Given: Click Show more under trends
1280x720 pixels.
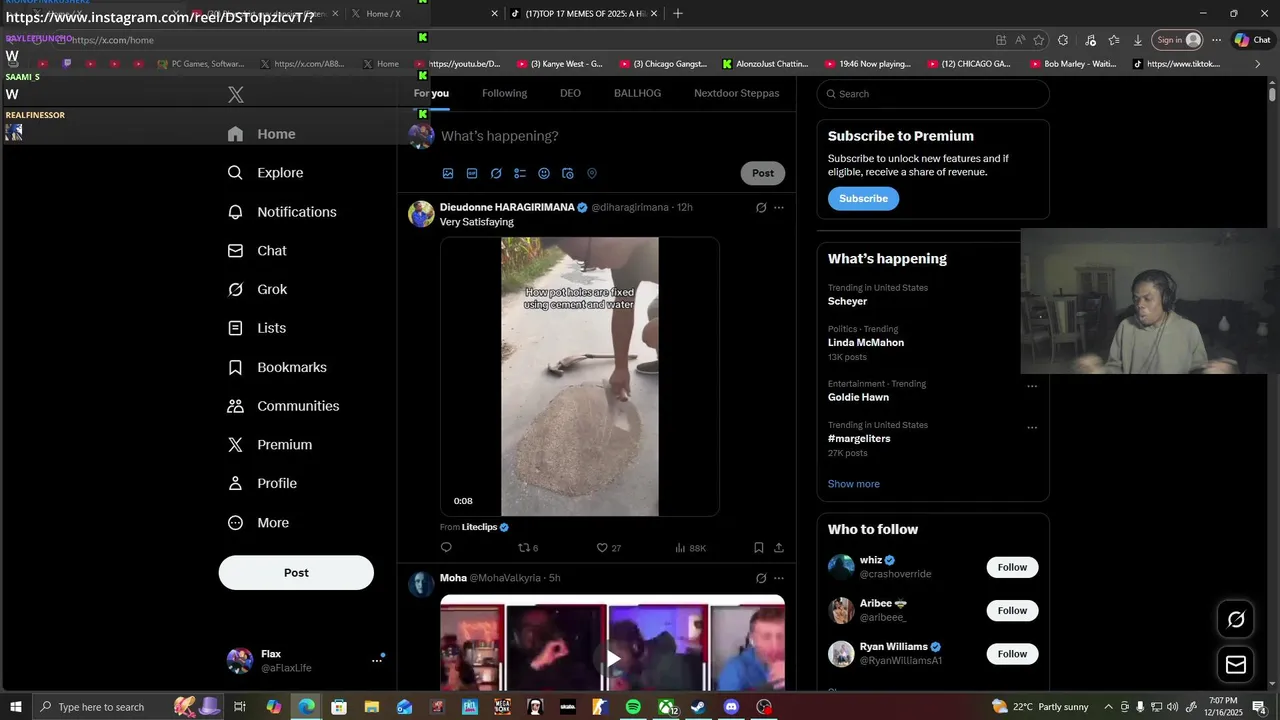Looking at the screenshot, I should point(854,484).
